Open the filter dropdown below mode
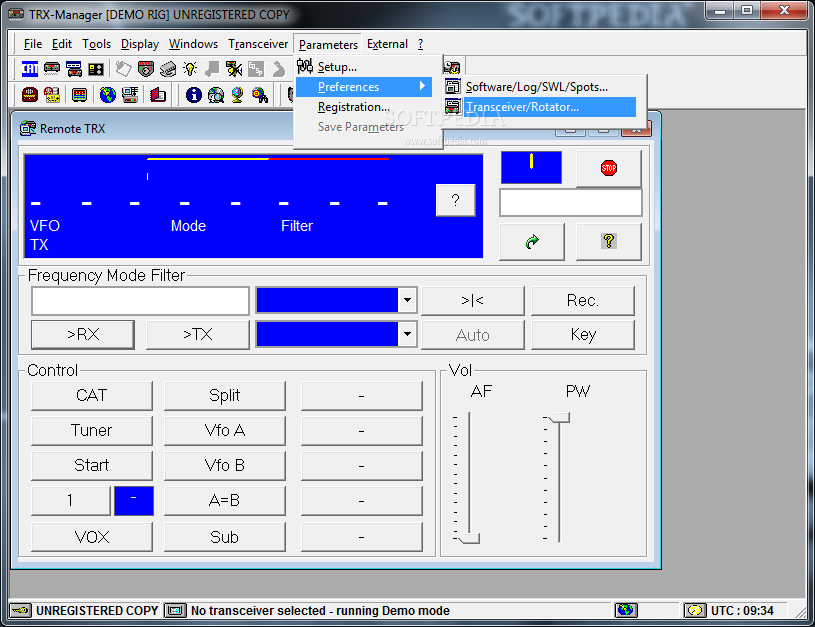The image size is (815, 627). click(407, 334)
